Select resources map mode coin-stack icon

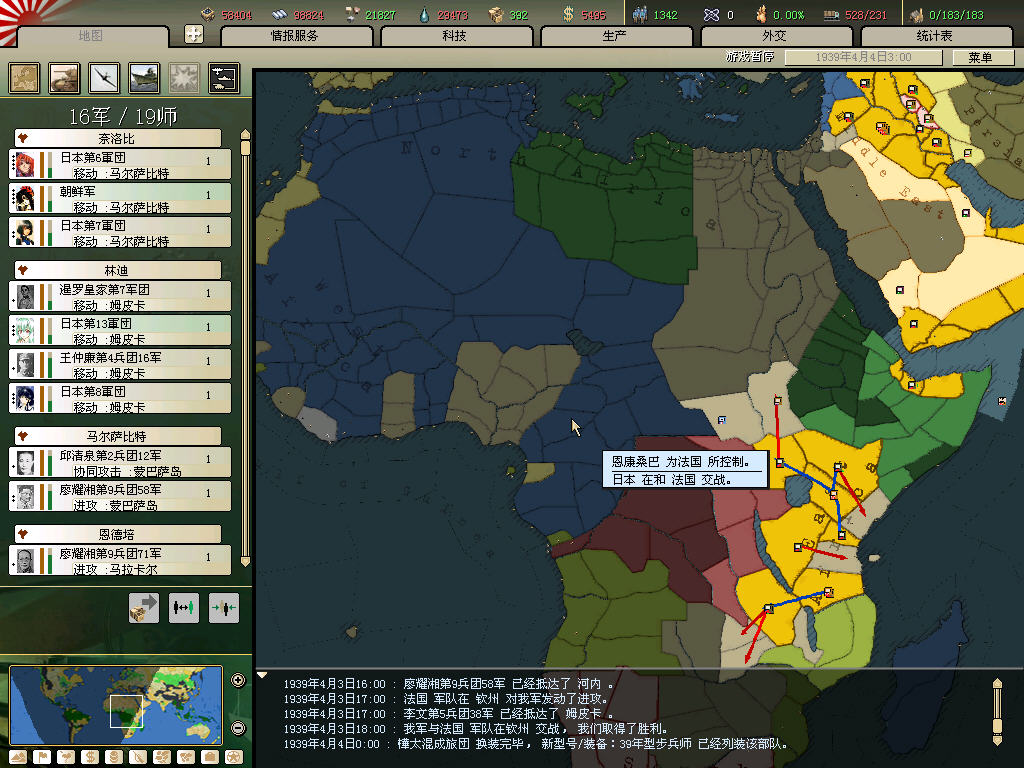tap(114, 758)
